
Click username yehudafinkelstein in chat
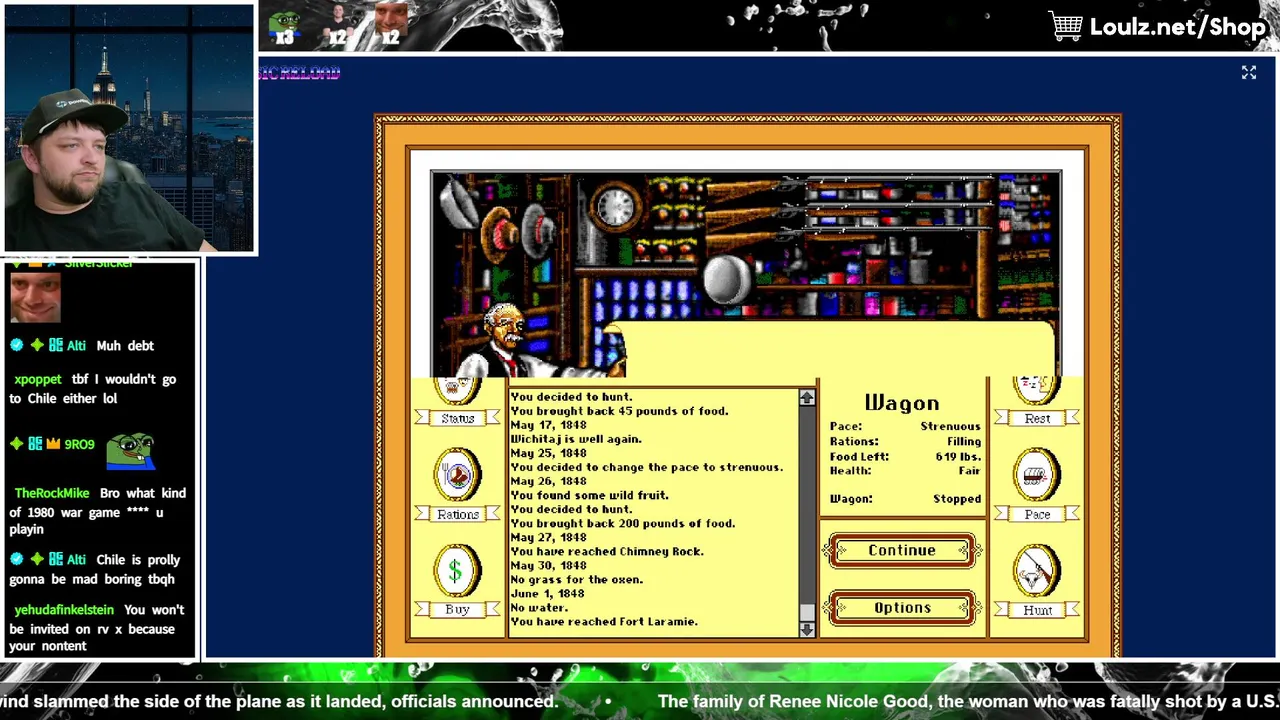(64, 609)
